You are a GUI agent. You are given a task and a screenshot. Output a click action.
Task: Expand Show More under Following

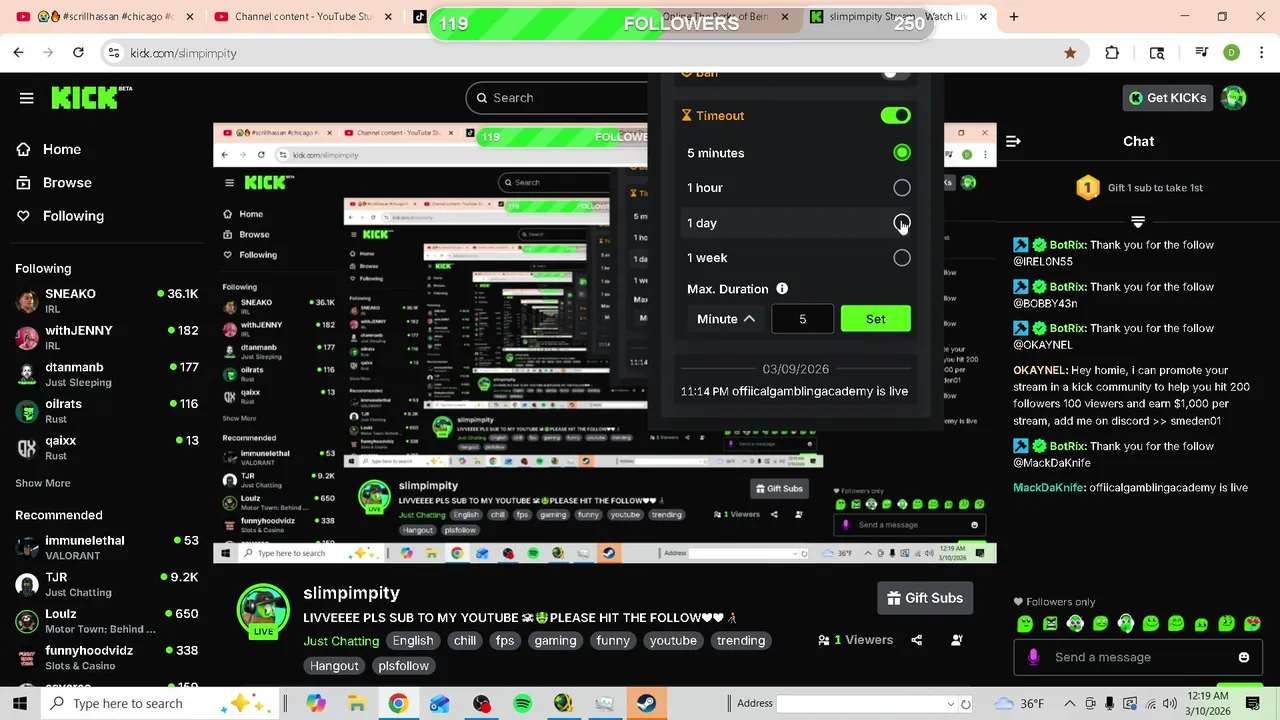coord(42,483)
